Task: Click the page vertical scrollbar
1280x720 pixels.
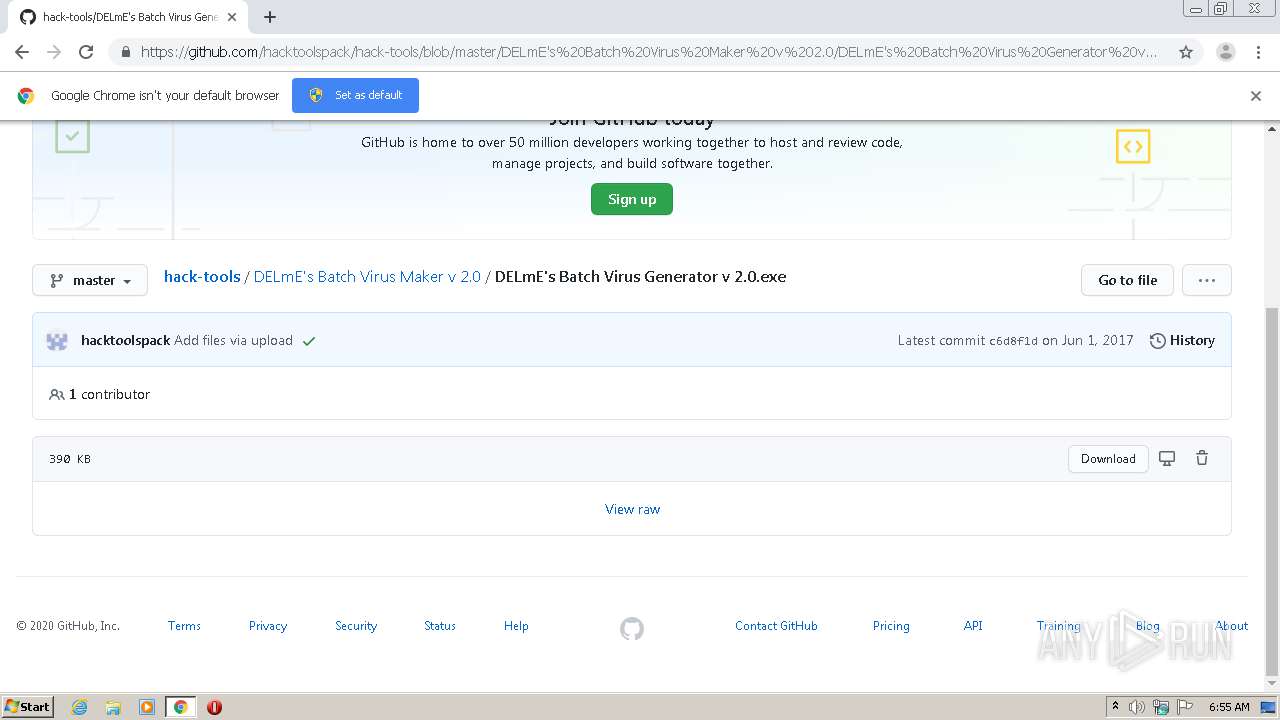Action: tap(1272, 490)
